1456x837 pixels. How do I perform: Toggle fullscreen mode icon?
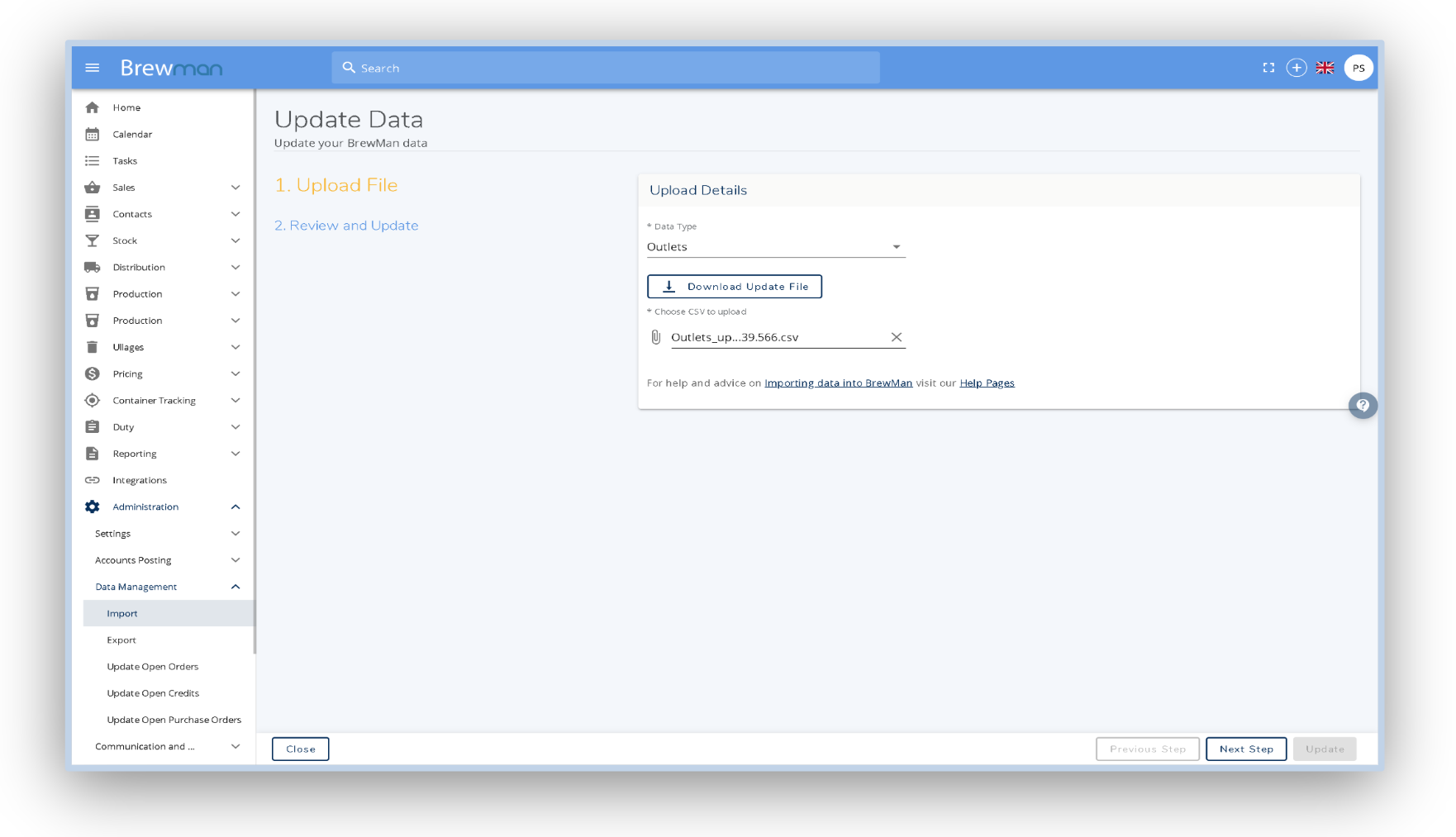point(1268,68)
